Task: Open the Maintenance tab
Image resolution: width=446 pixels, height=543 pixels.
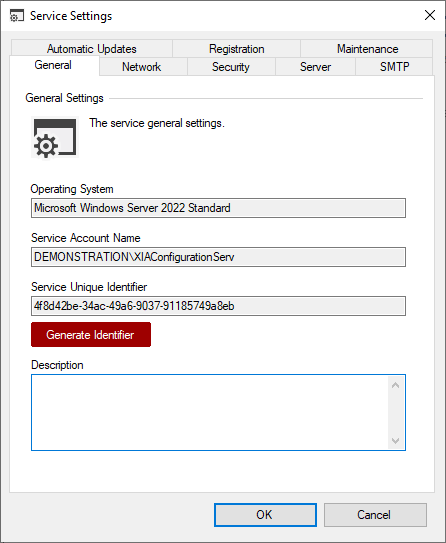Action: tap(367, 48)
